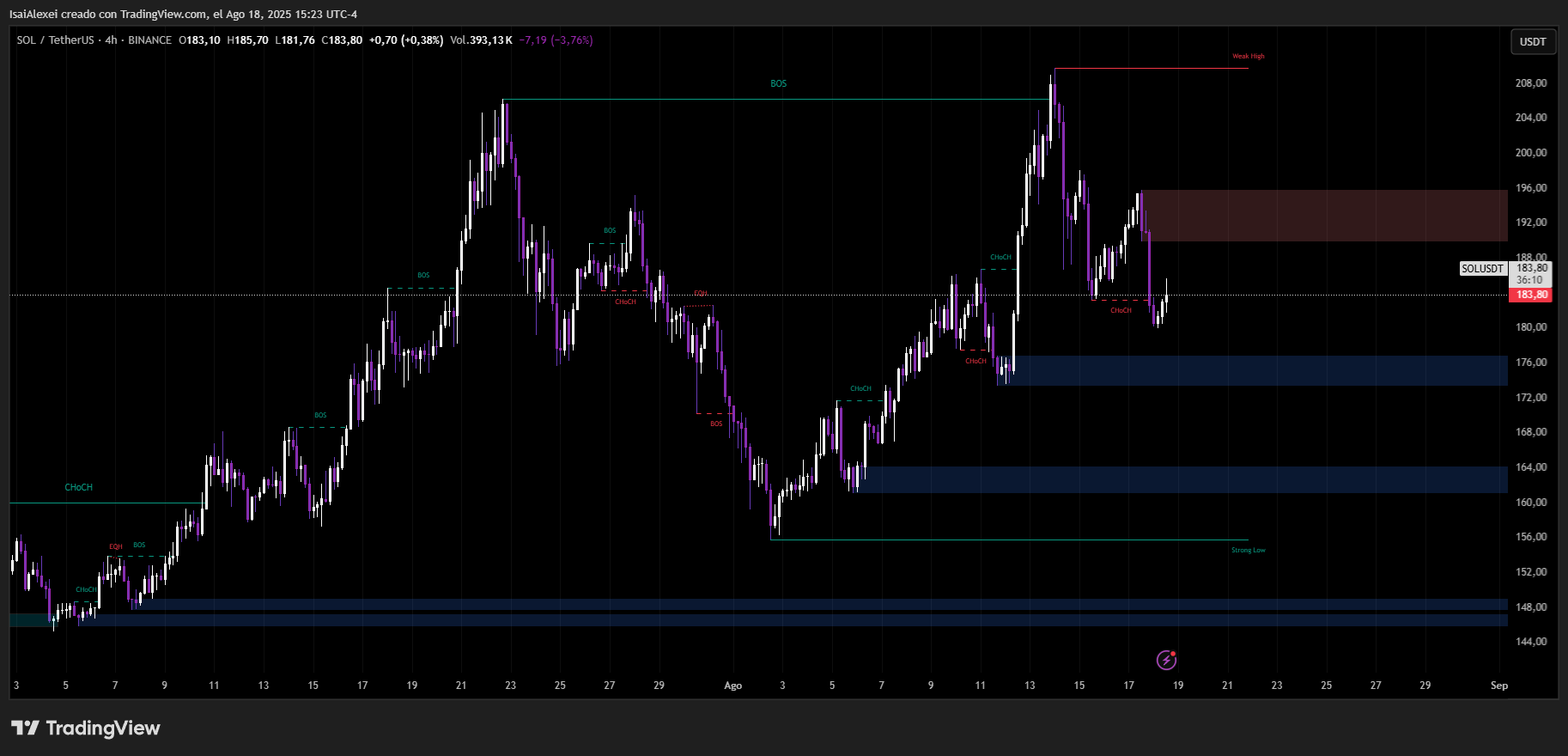This screenshot has width=1568, height=756.
Task: Click the Sep marker on time axis
Action: coord(1498,686)
